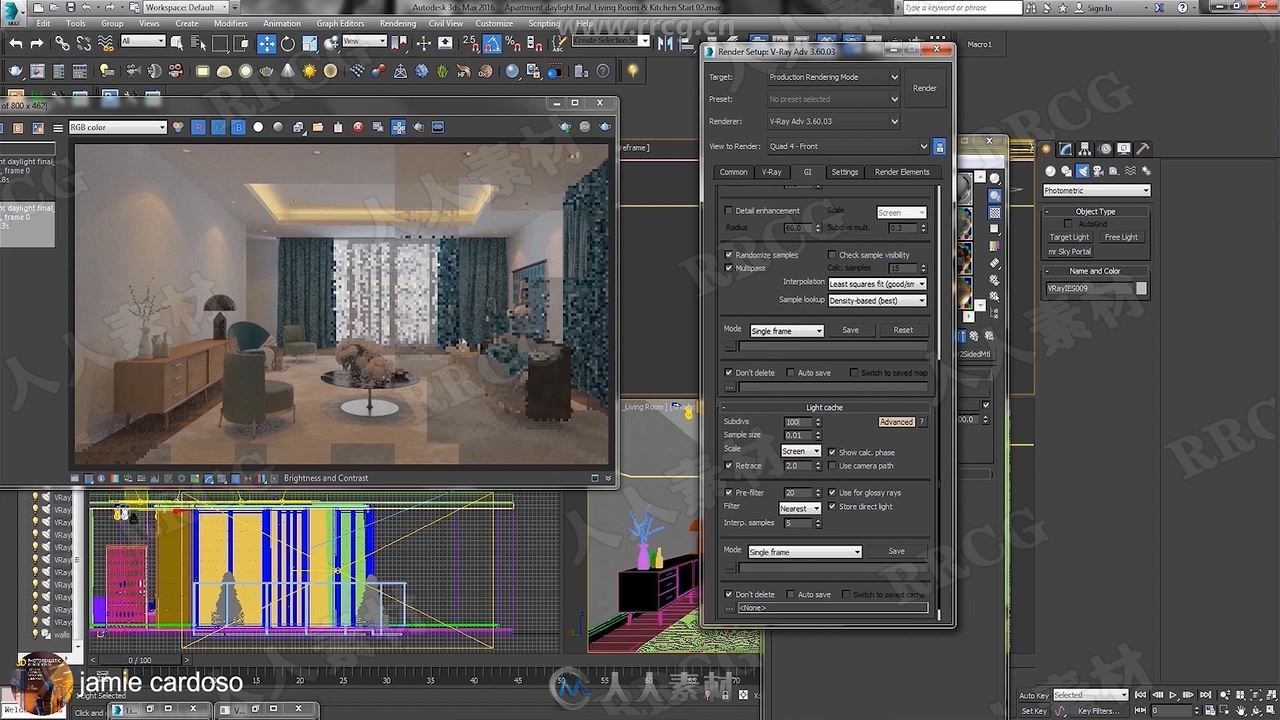The image size is (1280, 720).
Task: Open the Rendering menu
Action: click(x=398, y=23)
